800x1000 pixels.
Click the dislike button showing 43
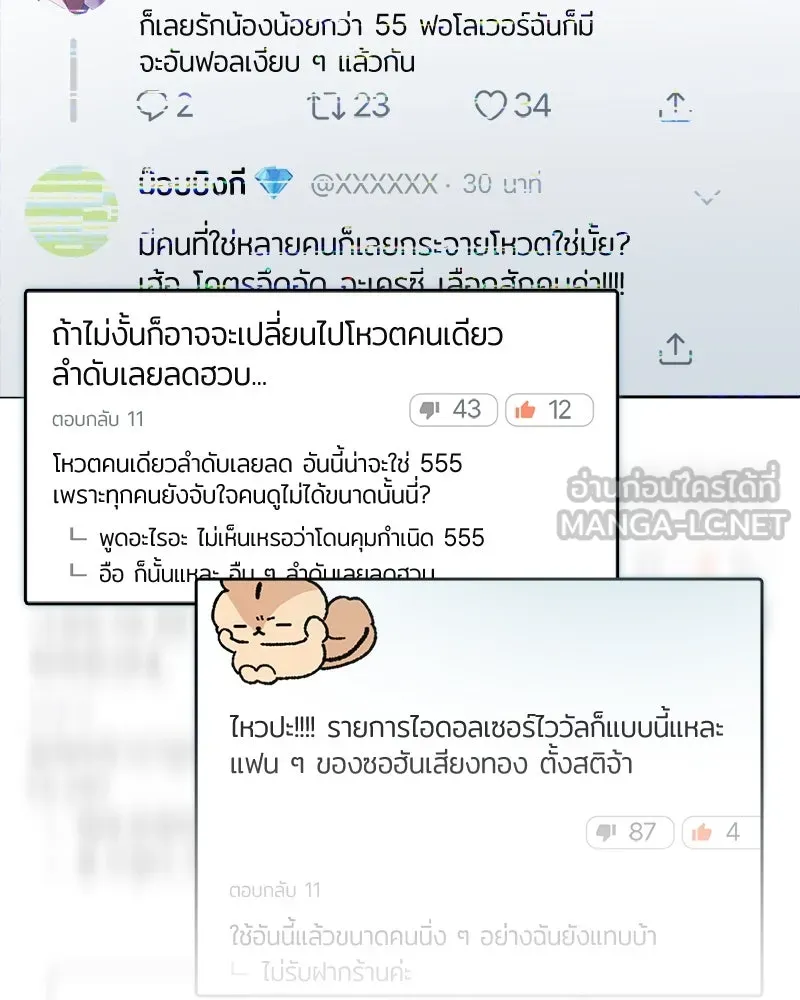click(x=453, y=409)
